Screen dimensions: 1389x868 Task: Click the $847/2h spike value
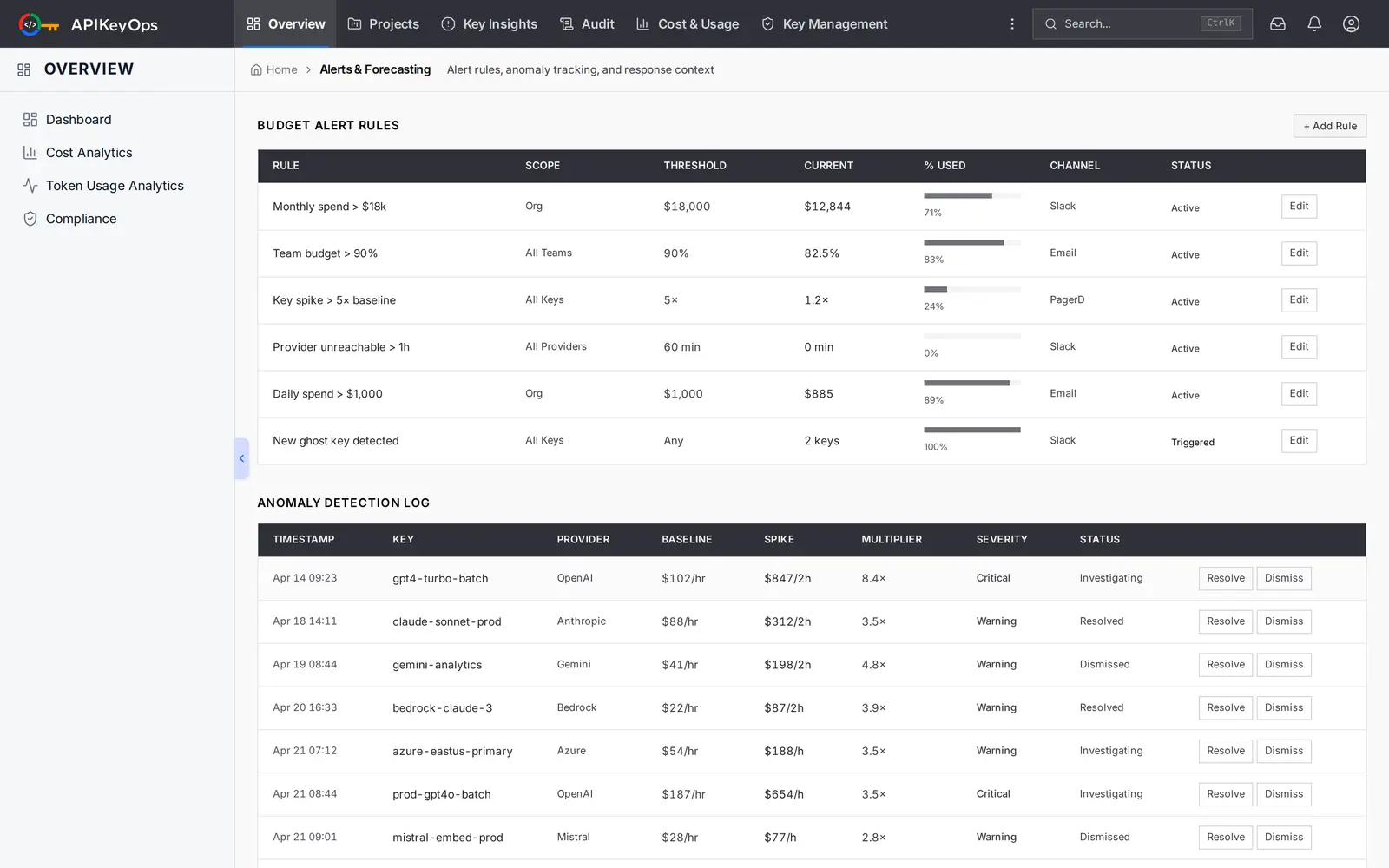787,579
